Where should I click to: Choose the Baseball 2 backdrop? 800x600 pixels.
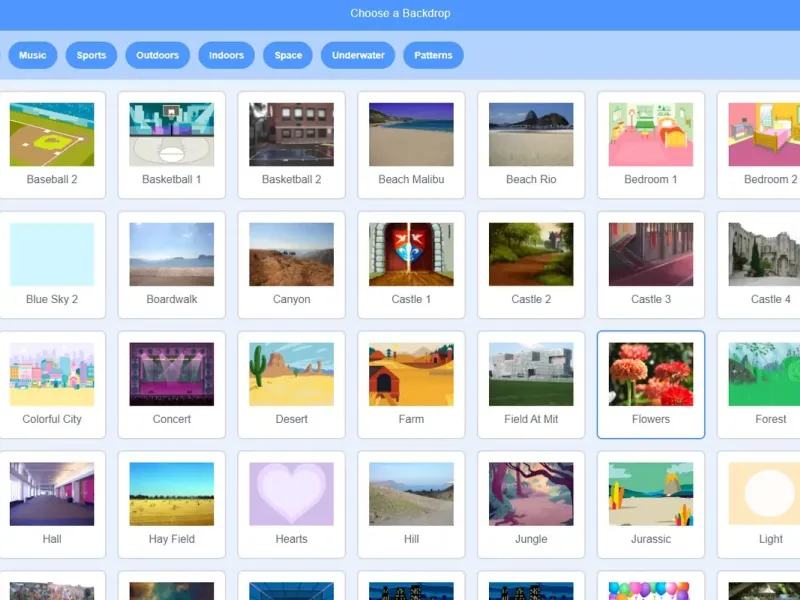point(52,145)
